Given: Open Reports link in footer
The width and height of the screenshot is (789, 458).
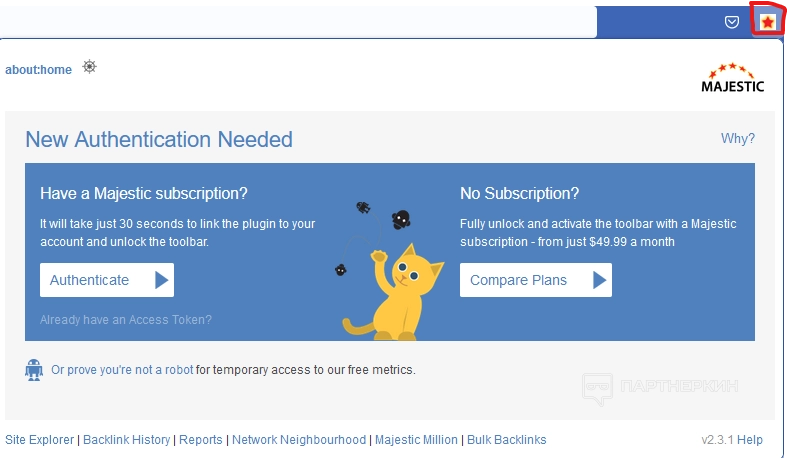Looking at the screenshot, I should [x=201, y=439].
